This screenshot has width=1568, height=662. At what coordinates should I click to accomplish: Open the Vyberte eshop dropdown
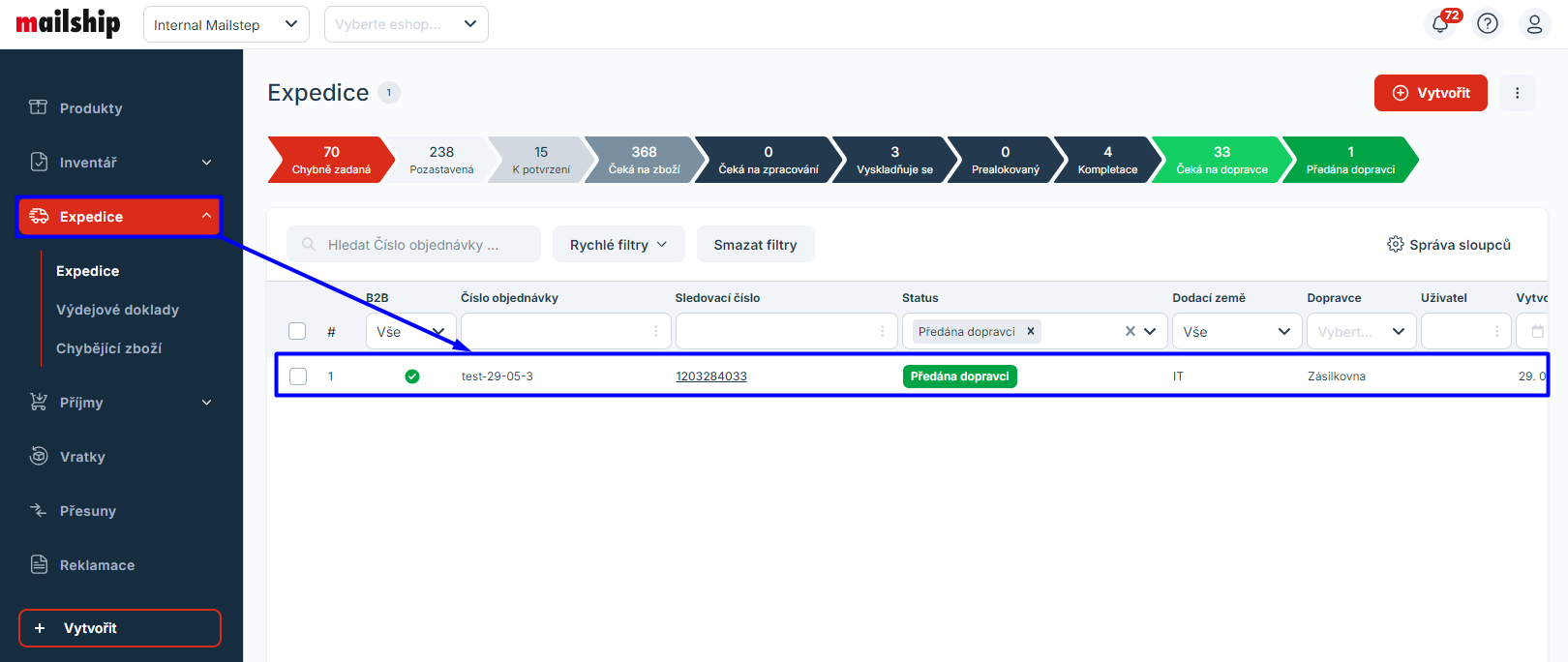[x=406, y=25]
